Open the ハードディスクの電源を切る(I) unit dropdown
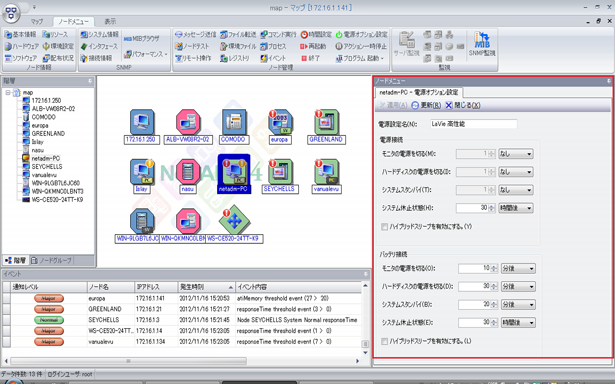 point(515,172)
